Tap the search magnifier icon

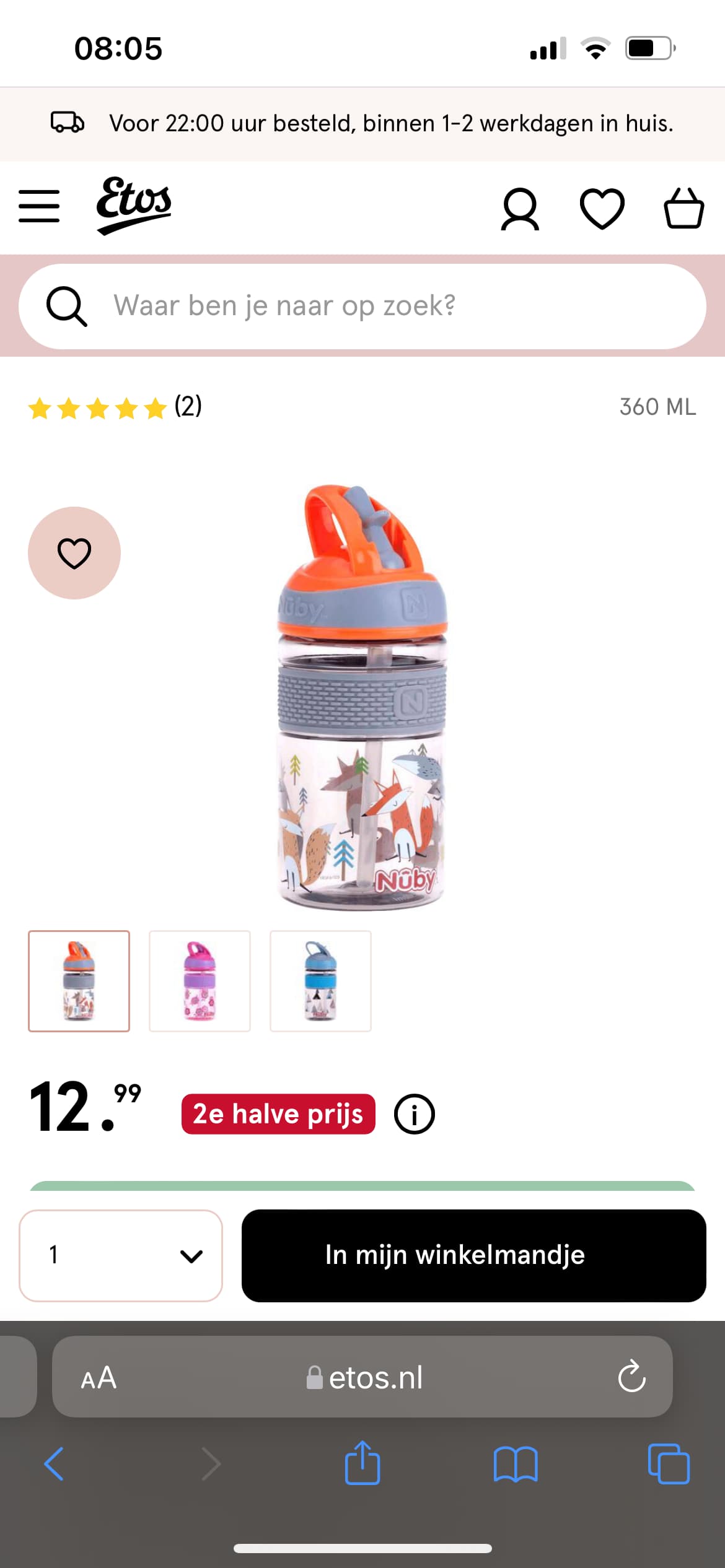(x=67, y=306)
